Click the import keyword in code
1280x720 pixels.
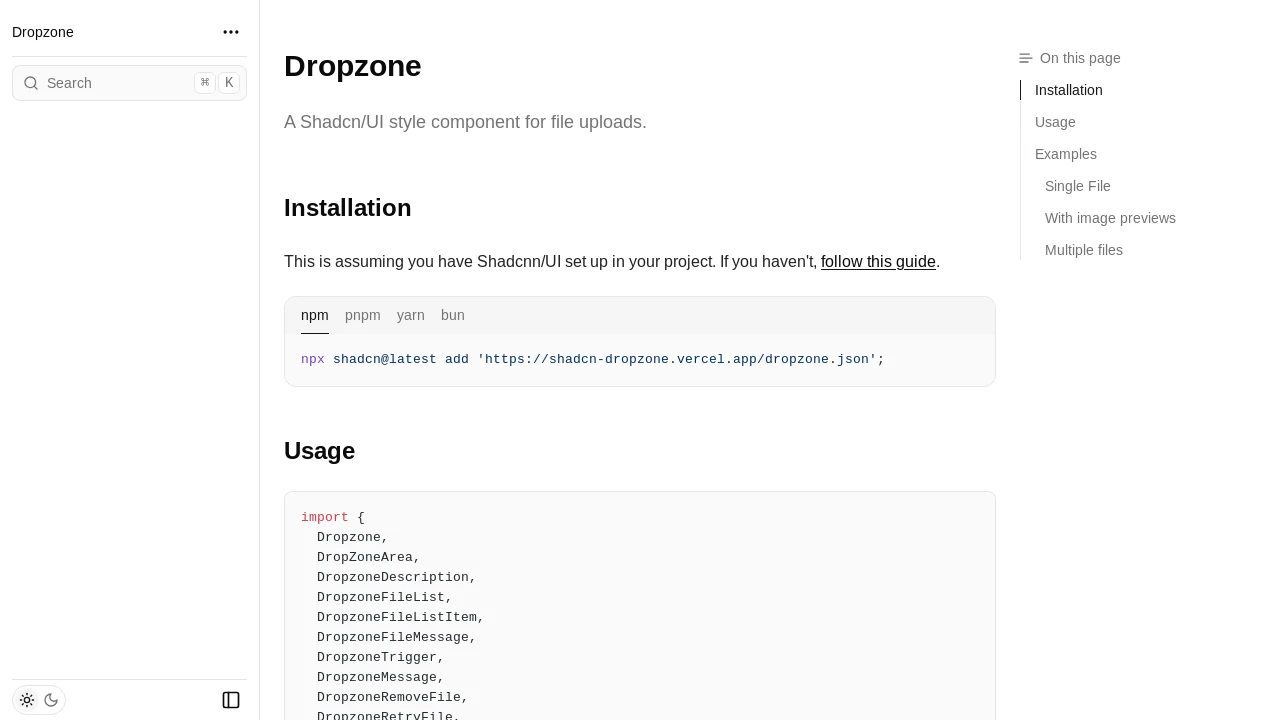[325, 517]
